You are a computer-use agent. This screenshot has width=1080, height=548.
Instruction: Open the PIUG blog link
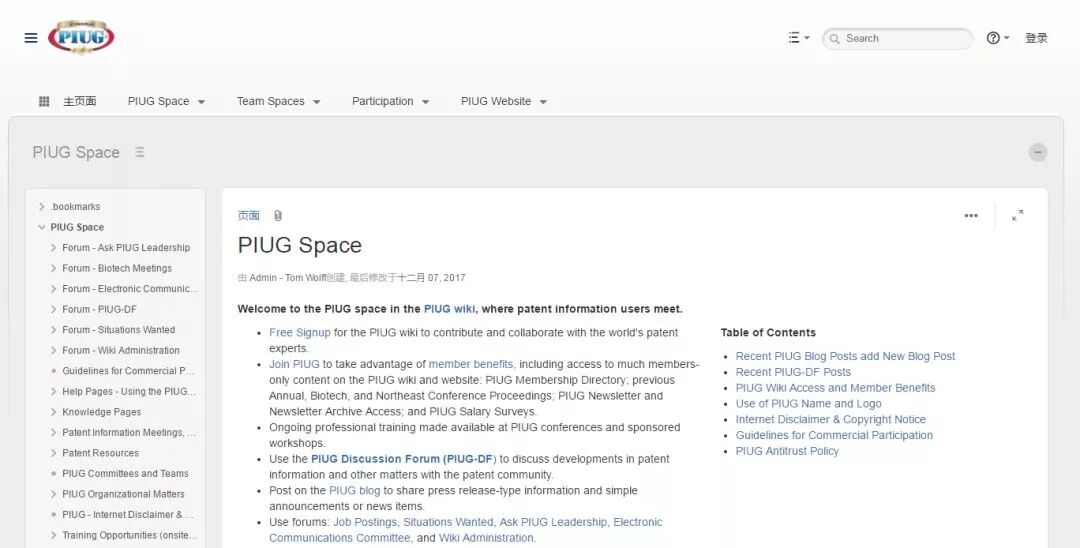(x=355, y=491)
